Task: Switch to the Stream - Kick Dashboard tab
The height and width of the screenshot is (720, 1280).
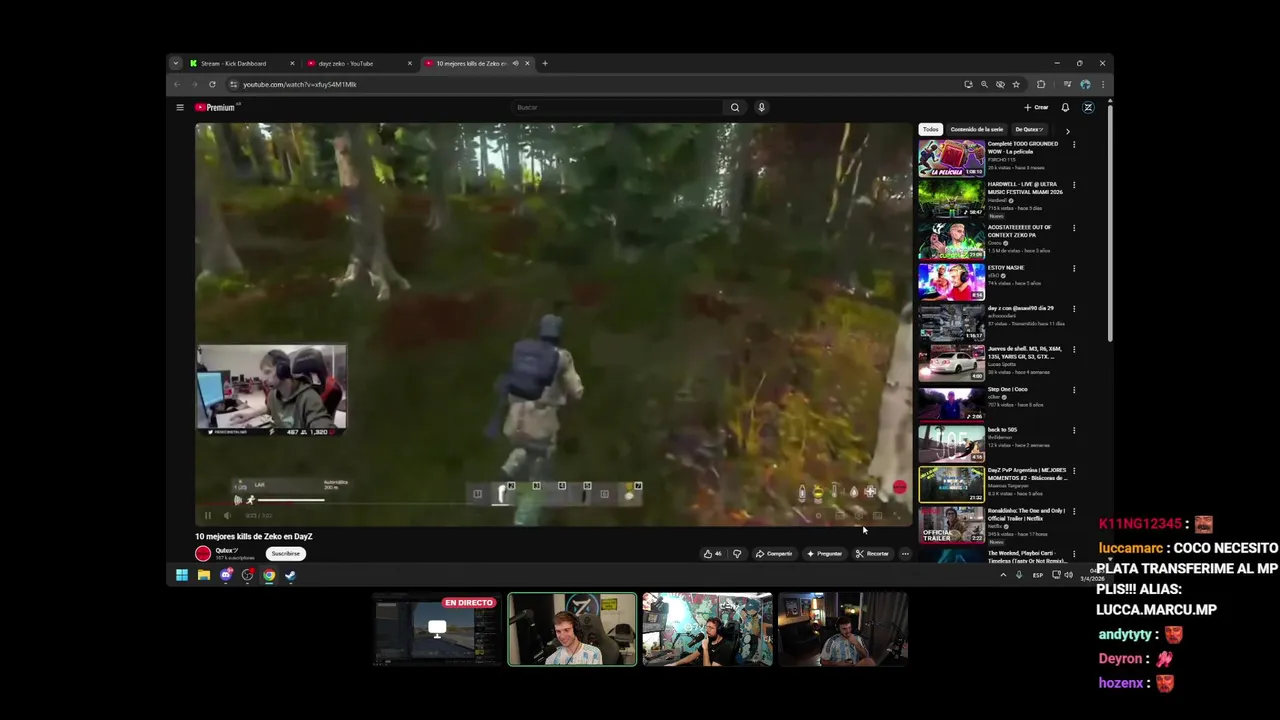Action: (x=241, y=63)
